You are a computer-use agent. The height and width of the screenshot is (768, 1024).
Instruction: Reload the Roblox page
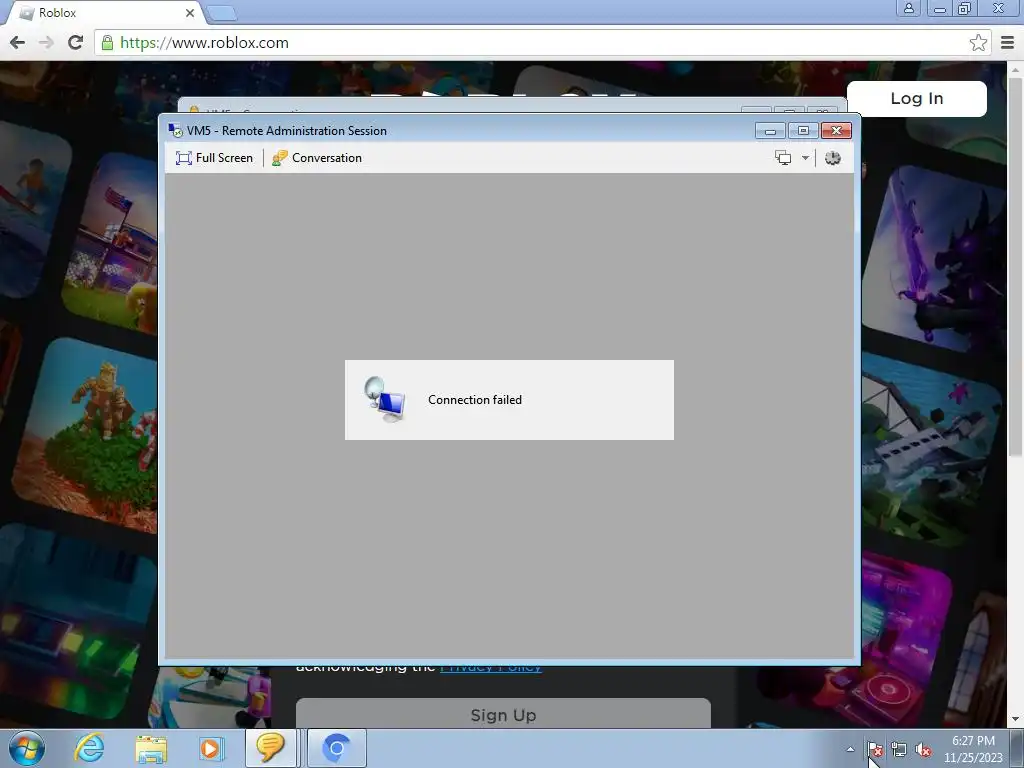[76, 42]
